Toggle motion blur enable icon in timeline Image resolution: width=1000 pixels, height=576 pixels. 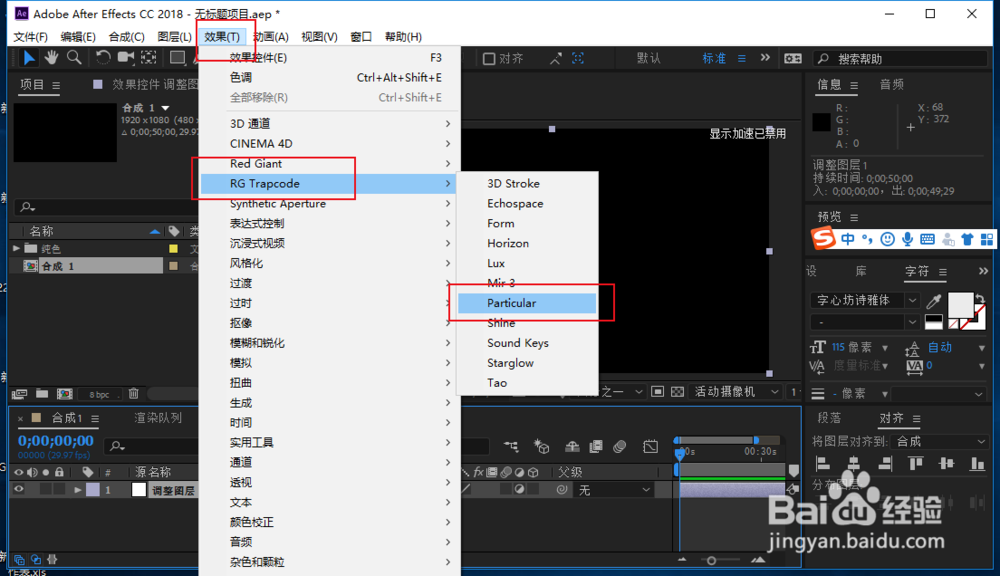[x=619, y=447]
